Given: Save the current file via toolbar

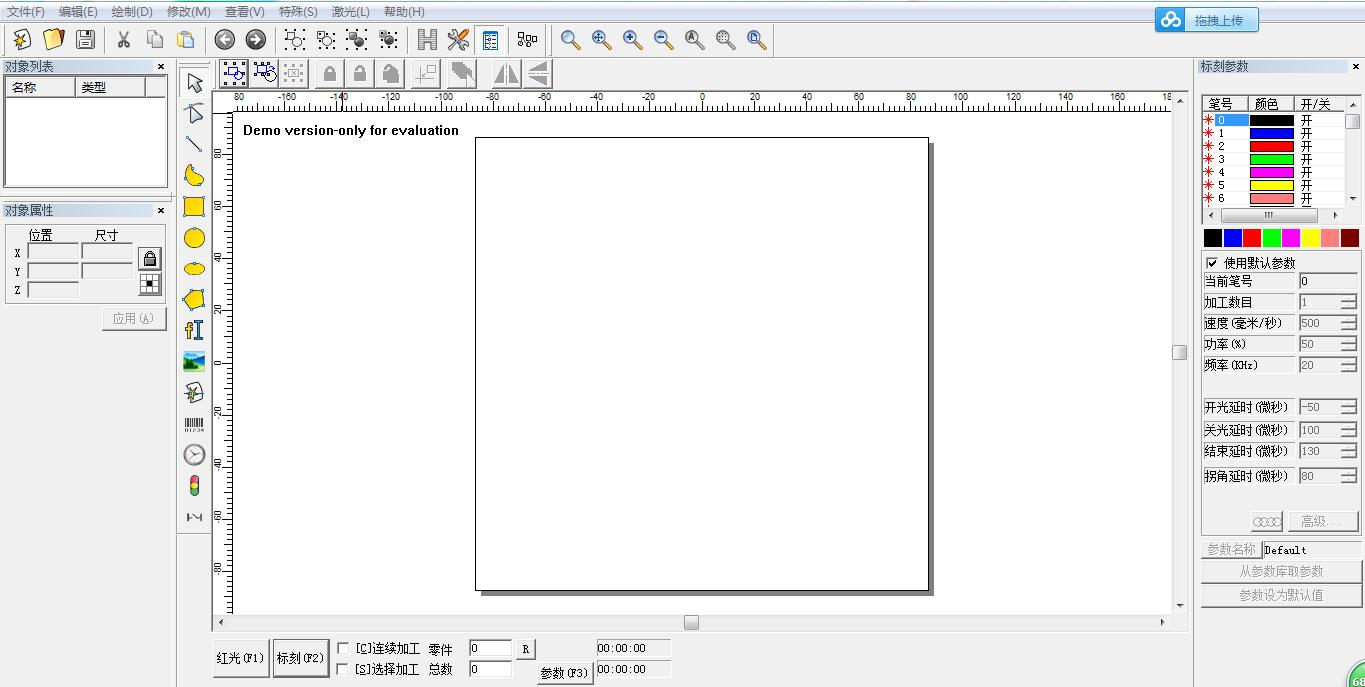Looking at the screenshot, I should pos(85,40).
